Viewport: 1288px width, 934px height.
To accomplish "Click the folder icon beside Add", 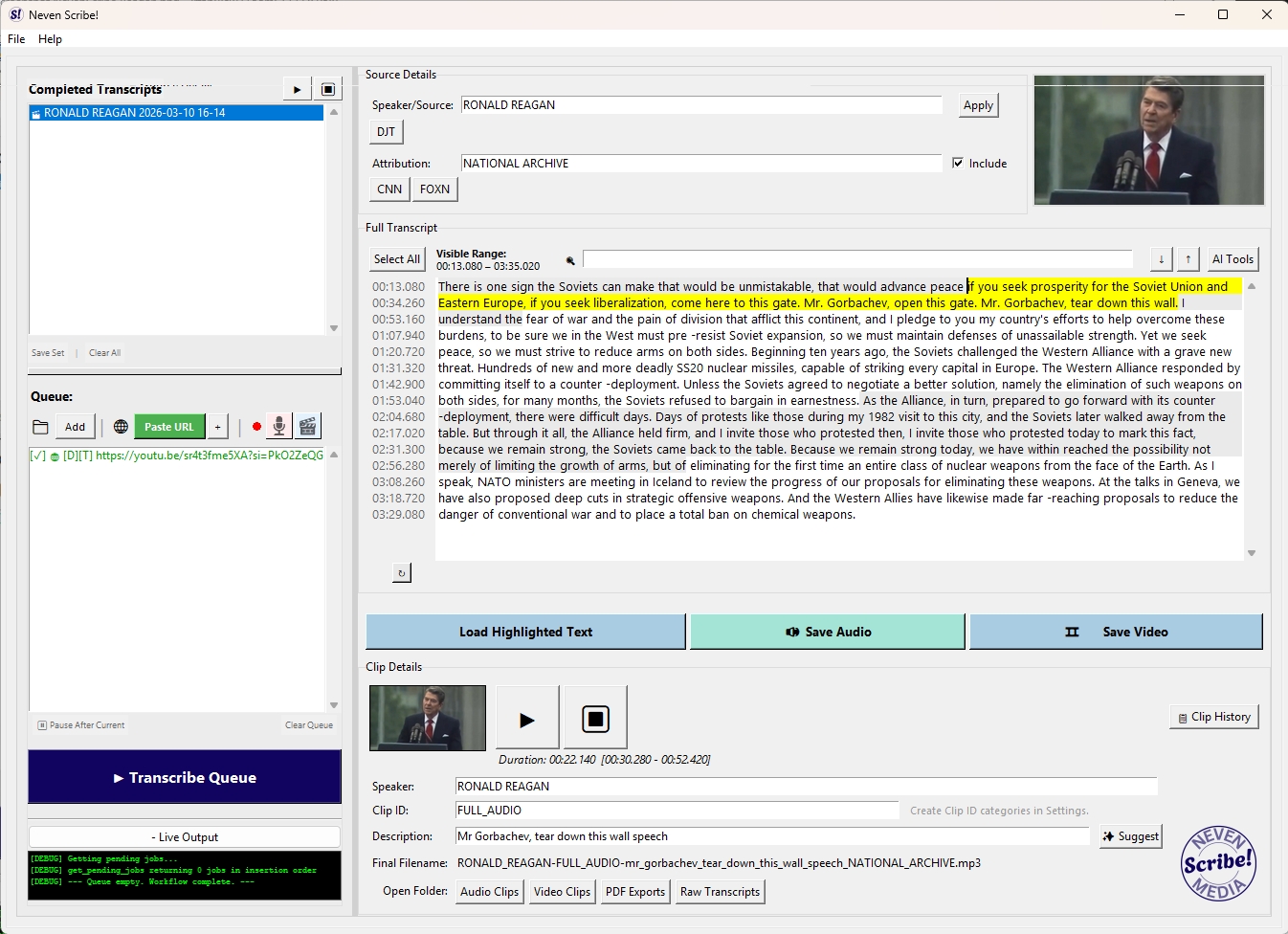I will click(40, 427).
